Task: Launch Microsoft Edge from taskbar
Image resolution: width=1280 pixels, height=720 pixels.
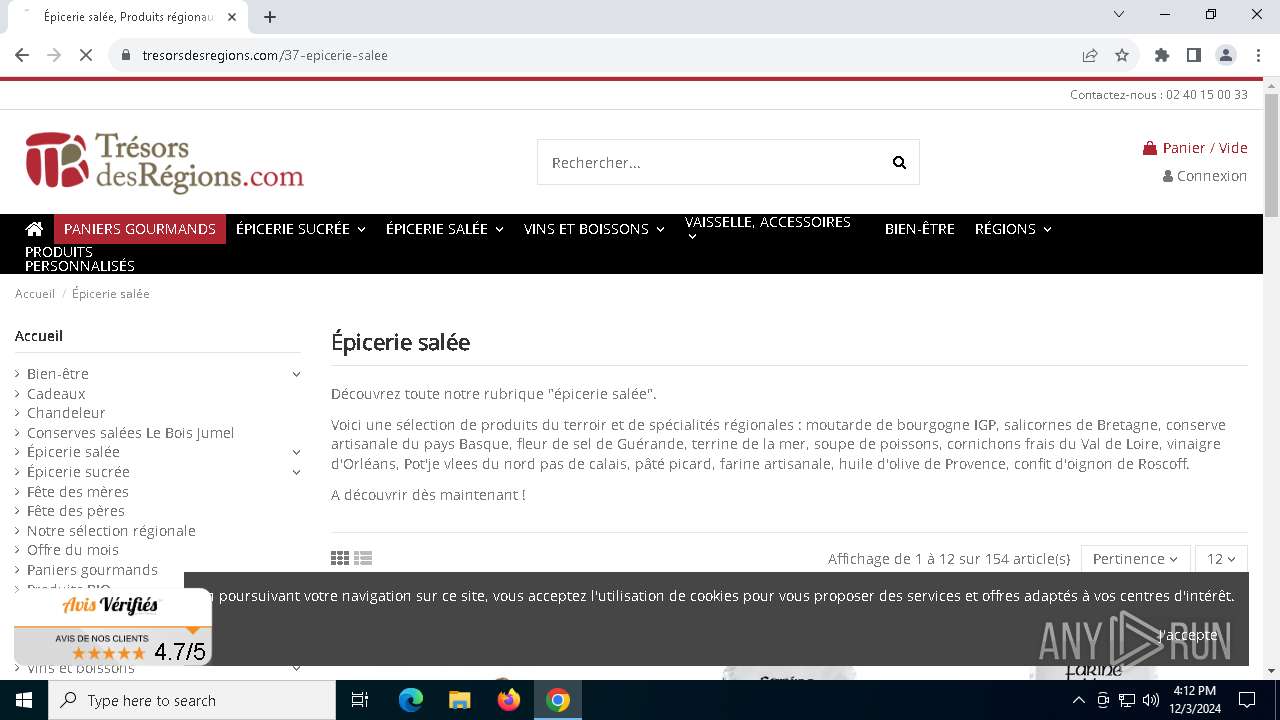Action: (411, 700)
